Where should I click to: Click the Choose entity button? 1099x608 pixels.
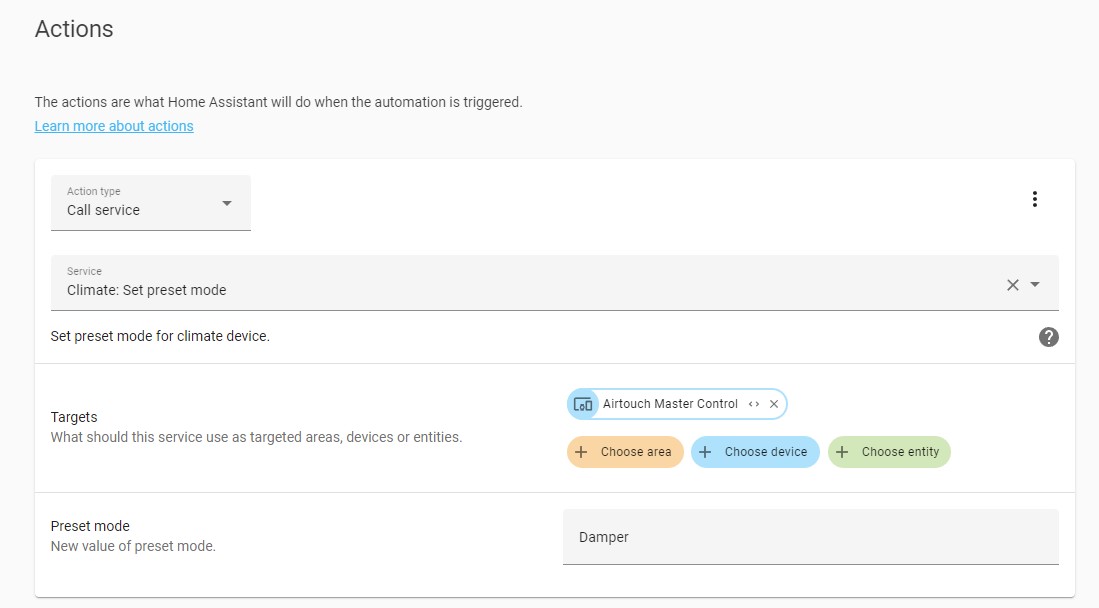click(889, 452)
